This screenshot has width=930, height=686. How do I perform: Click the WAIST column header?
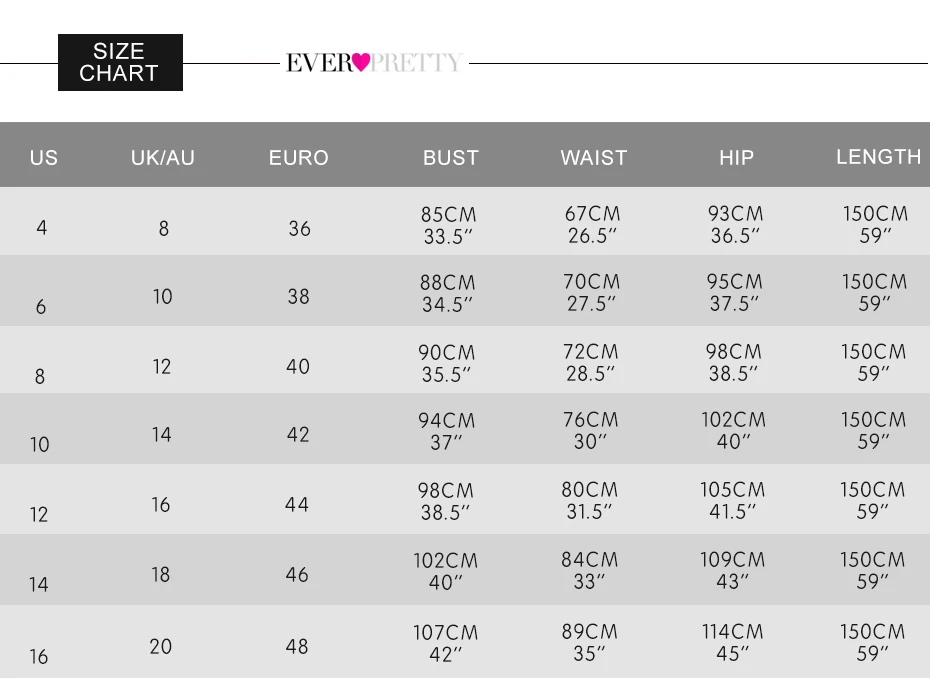pos(593,157)
